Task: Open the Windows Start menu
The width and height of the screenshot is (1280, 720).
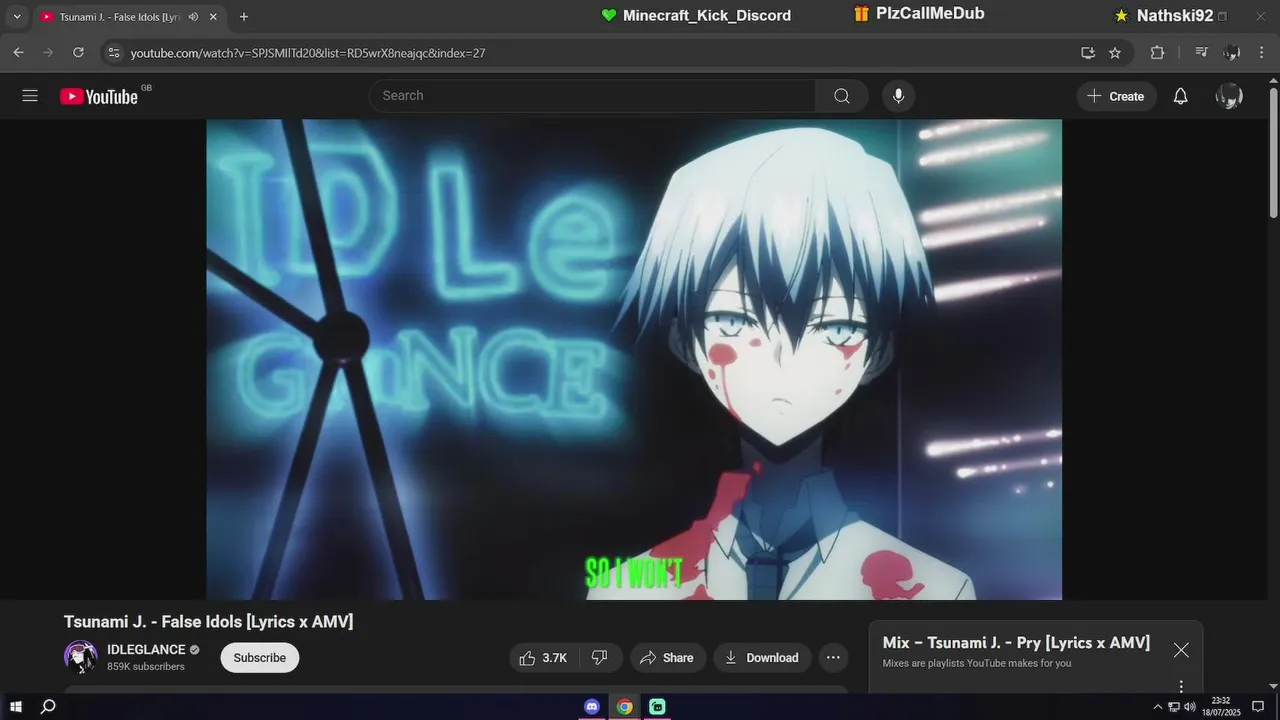Action: pyautogui.click(x=16, y=707)
